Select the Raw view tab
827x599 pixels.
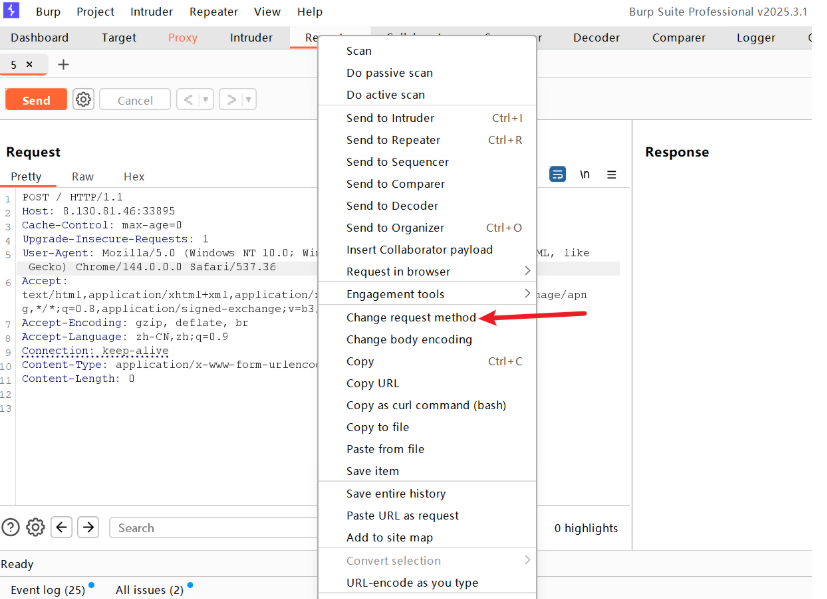[83, 177]
